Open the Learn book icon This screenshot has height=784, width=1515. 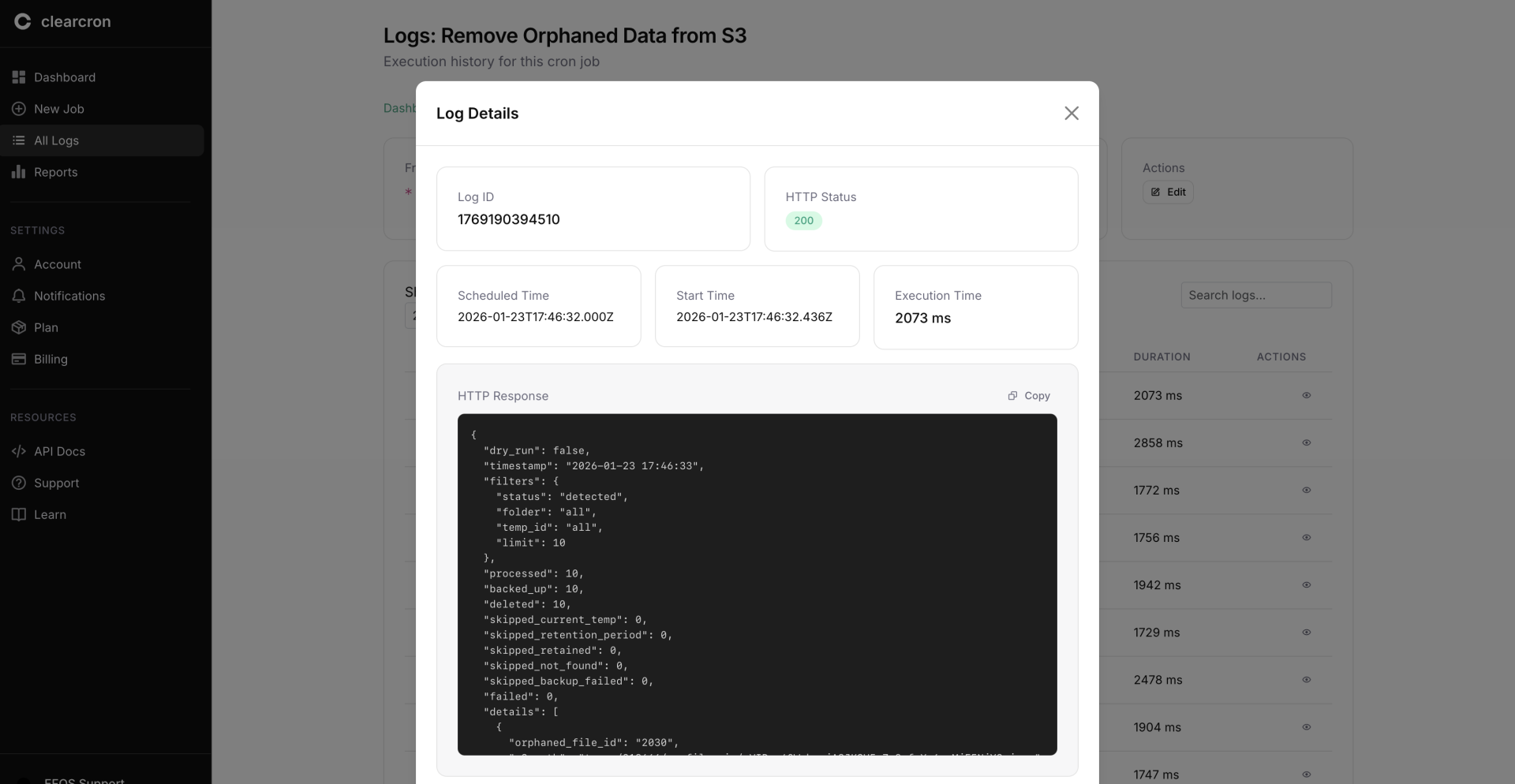coord(19,514)
